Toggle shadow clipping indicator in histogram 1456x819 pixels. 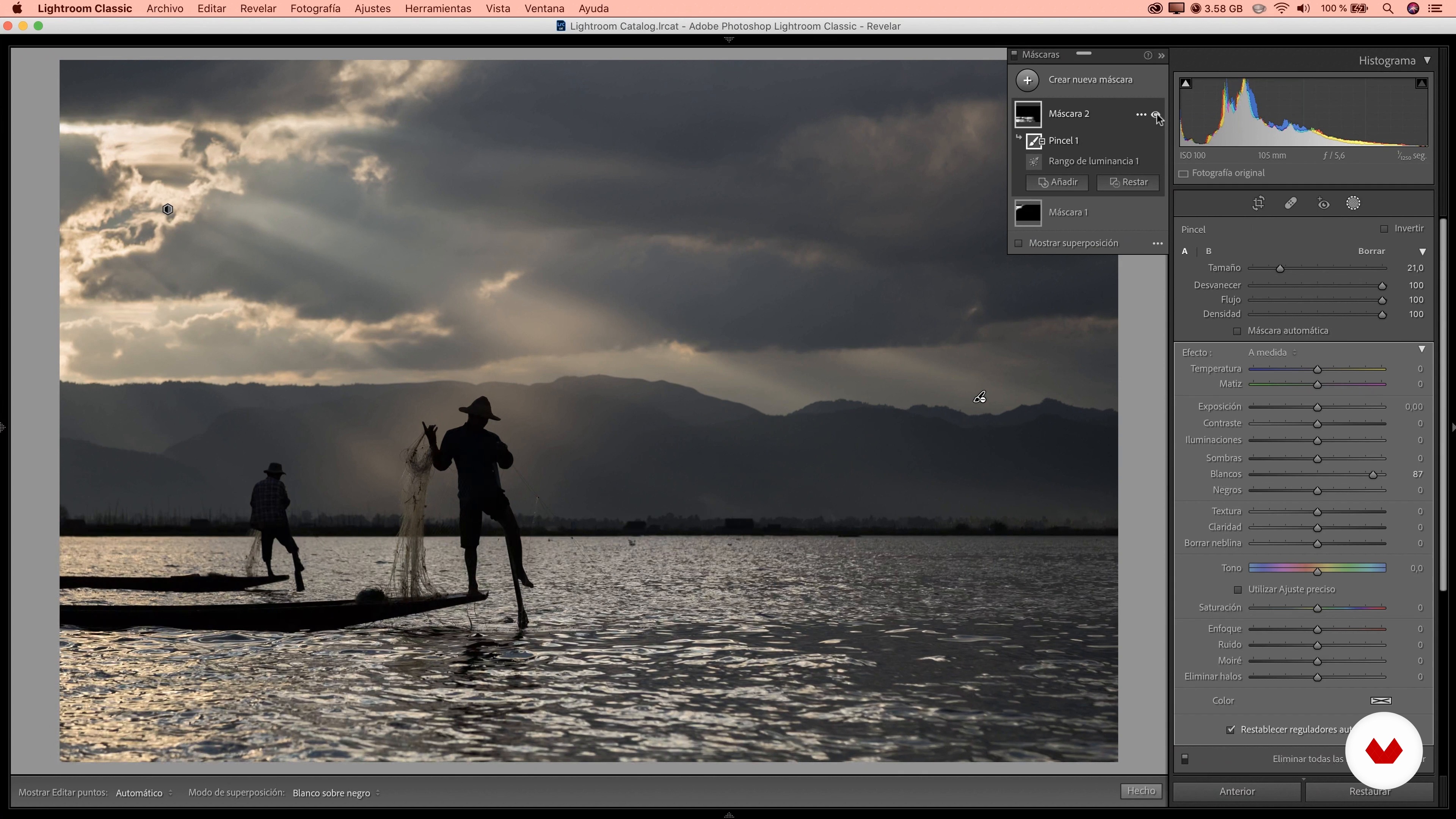(1186, 84)
